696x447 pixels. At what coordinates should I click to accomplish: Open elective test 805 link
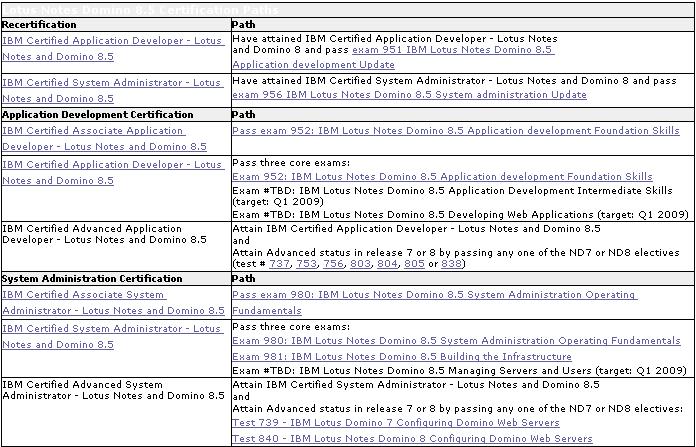[414, 264]
